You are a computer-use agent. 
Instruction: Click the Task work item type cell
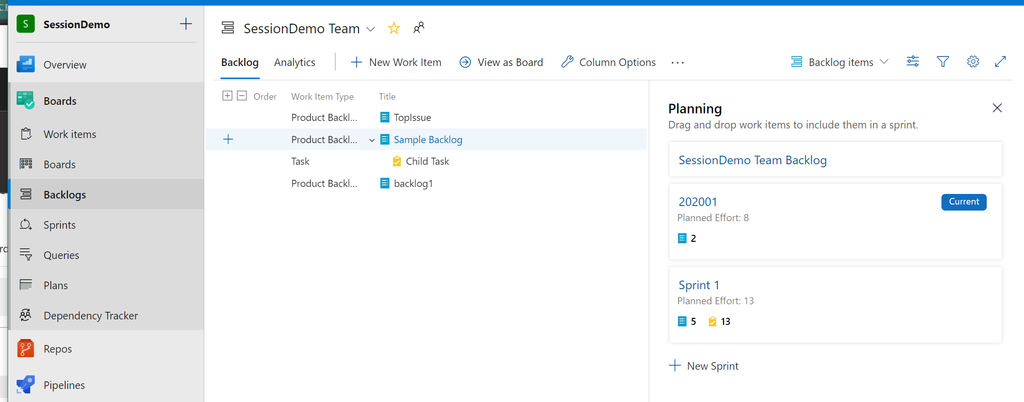click(x=300, y=161)
